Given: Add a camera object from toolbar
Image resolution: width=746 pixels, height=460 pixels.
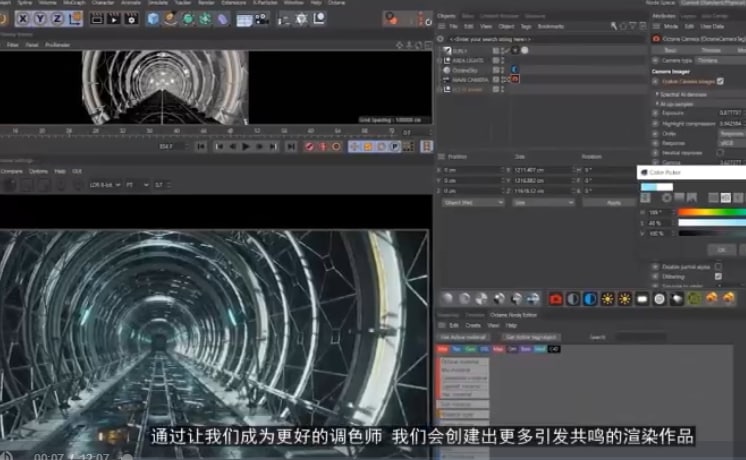Looking at the screenshot, I should 261,19.
